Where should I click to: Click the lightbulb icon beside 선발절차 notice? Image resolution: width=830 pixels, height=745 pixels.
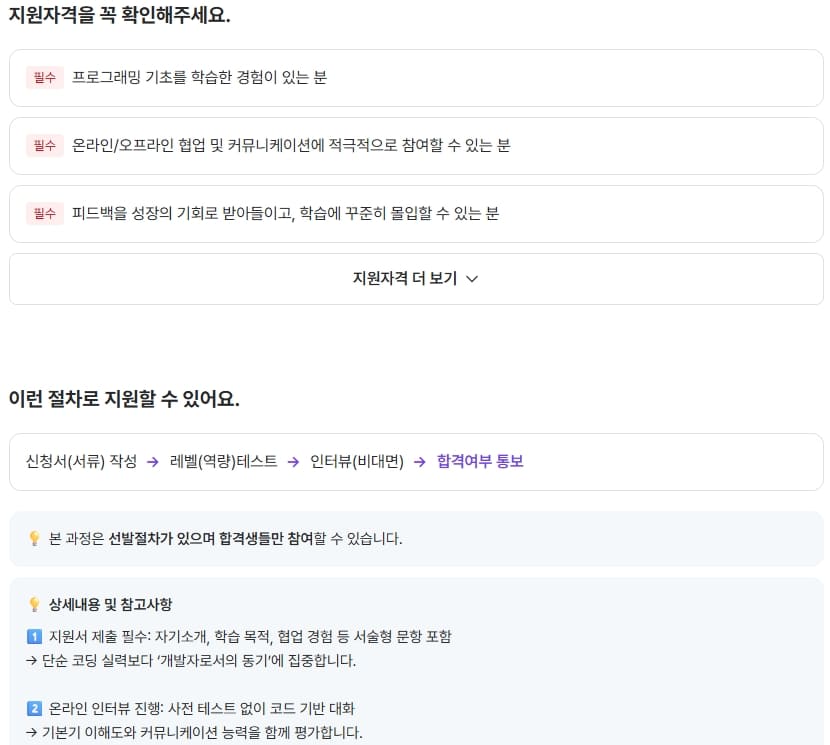[33, 539]
